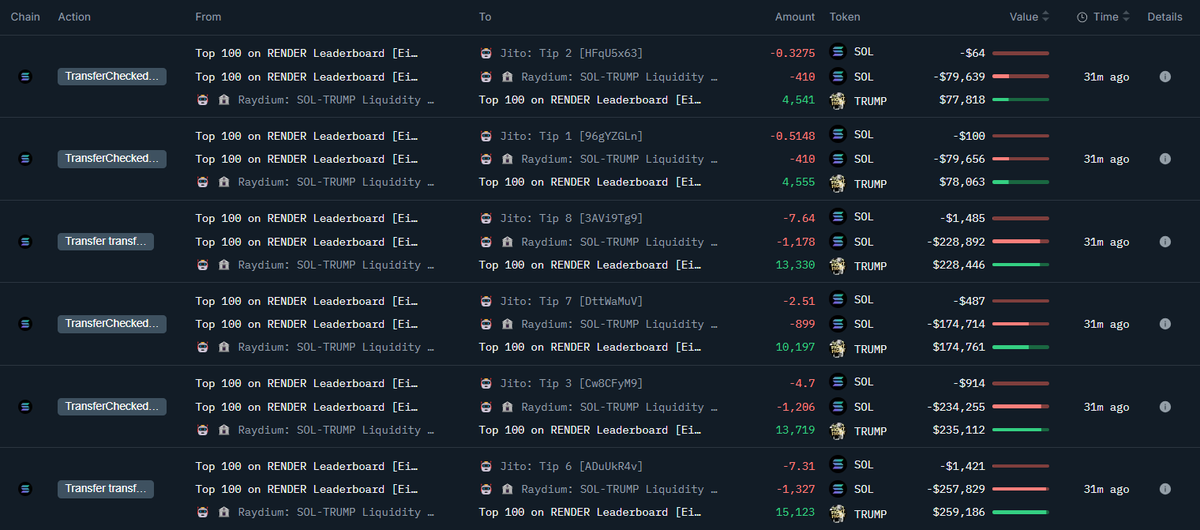
Task: Open the Jito: Tip 6 [ADuUkR4v] address
Action: click(x=572, y=465)
